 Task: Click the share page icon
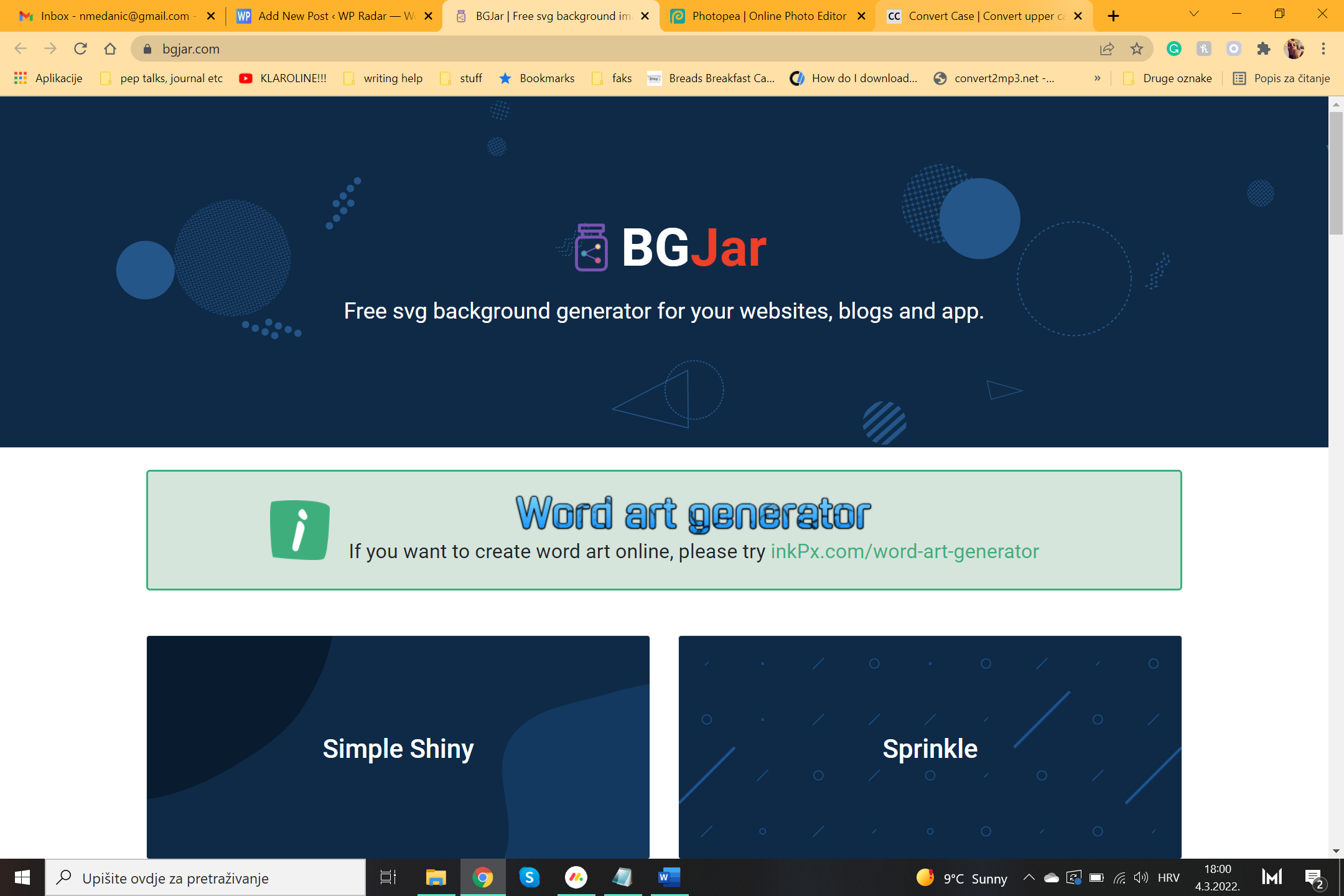click(1107, 49)
